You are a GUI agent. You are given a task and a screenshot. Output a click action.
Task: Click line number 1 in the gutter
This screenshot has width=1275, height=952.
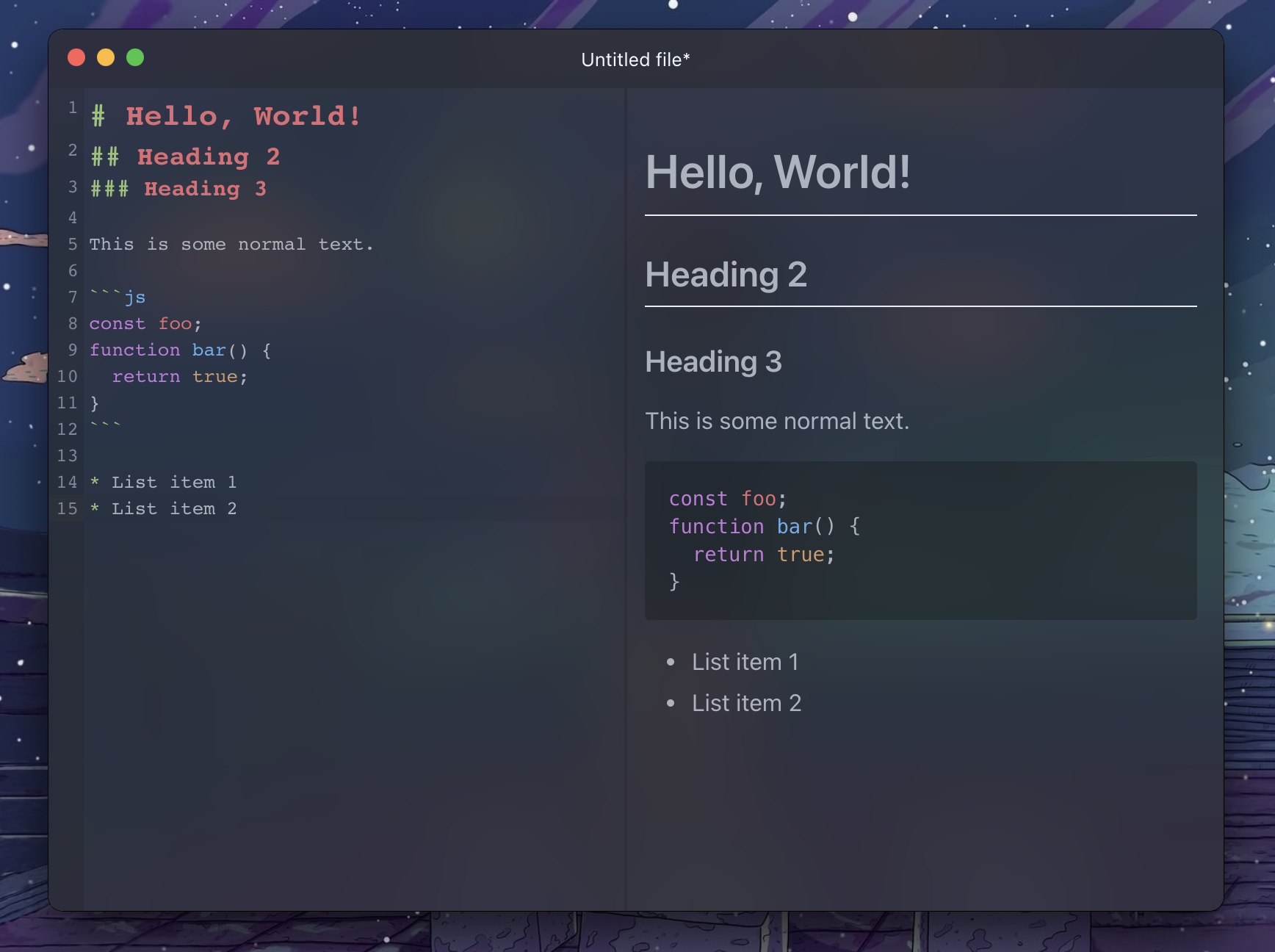(x=72, y=108)
